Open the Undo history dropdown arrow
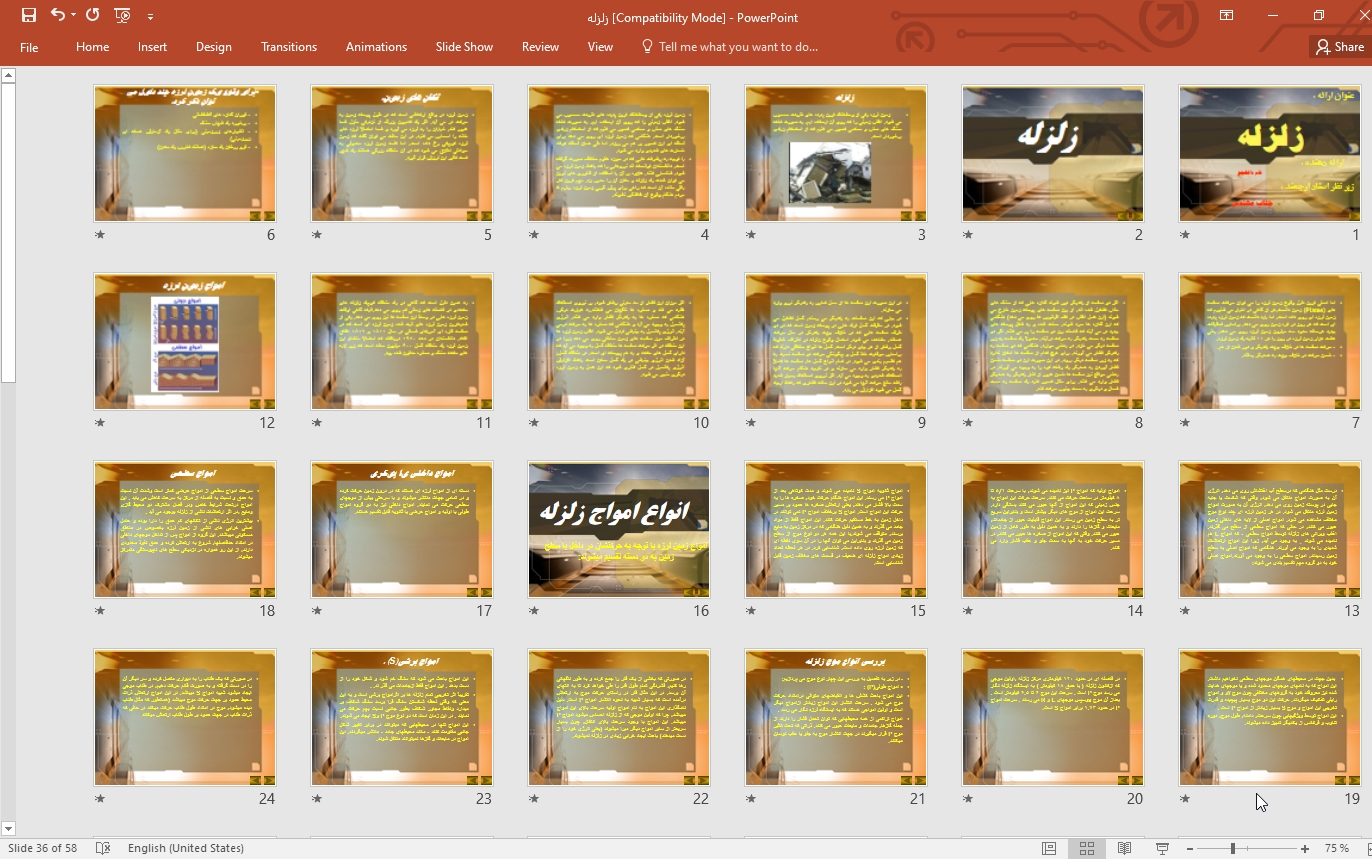The height and width of the screenshot is (859, 1372). click(74, 16)
